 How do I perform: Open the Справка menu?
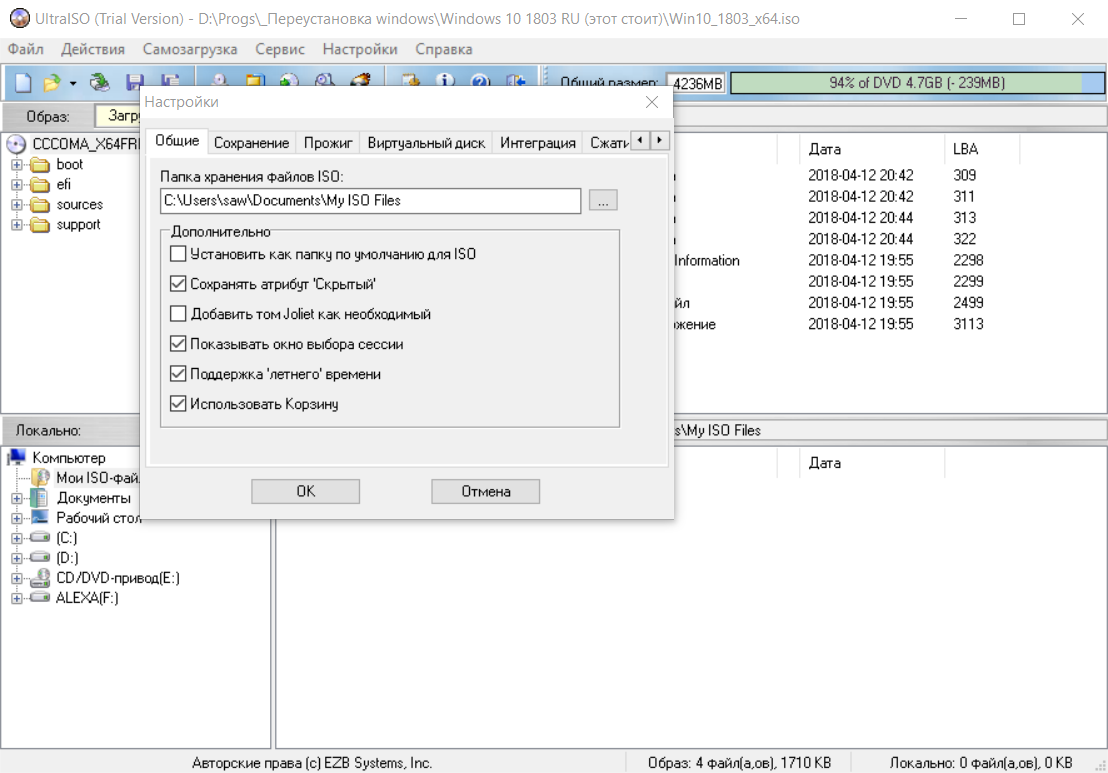click(444, 49)
